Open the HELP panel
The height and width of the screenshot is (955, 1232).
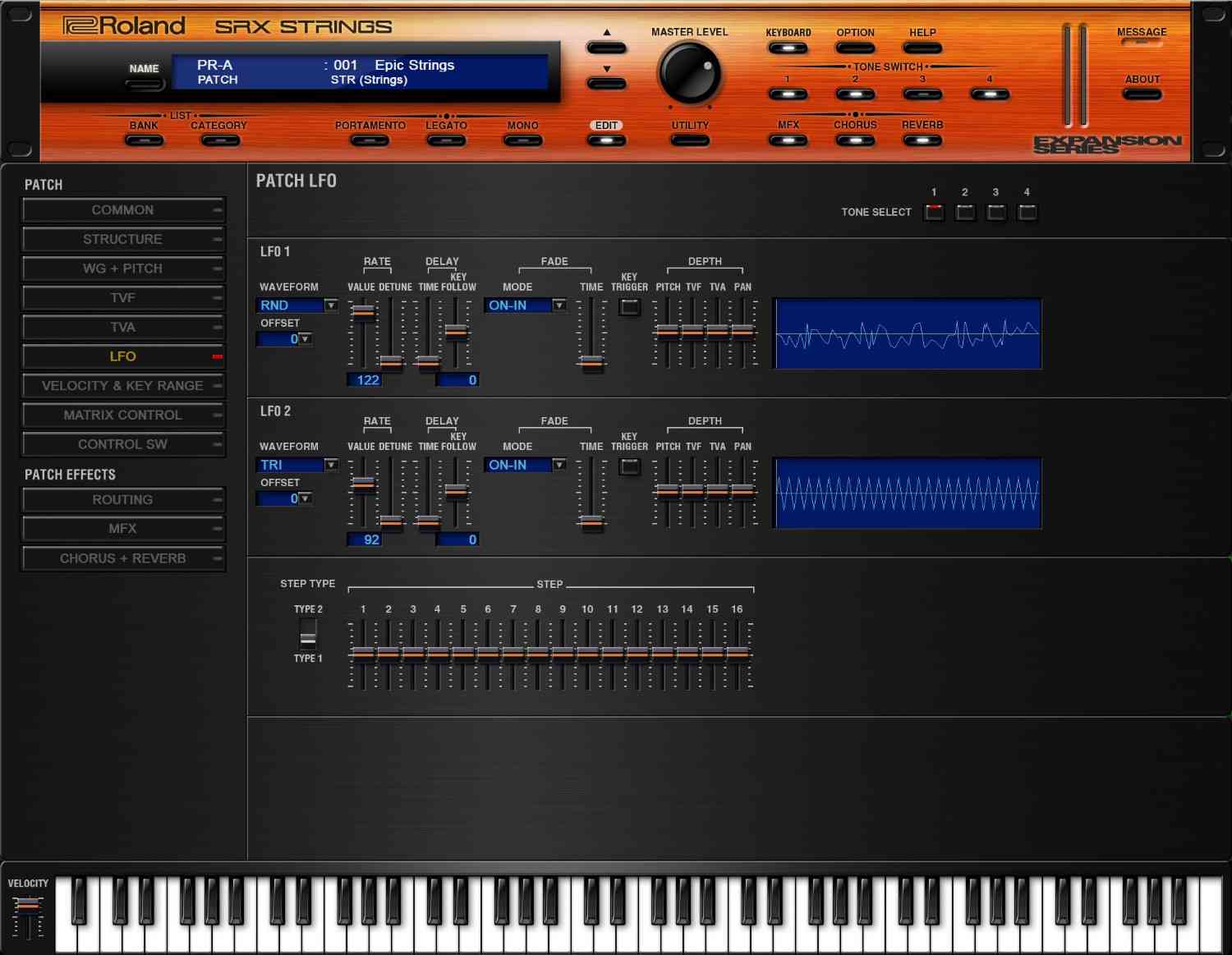click(922, 48)
